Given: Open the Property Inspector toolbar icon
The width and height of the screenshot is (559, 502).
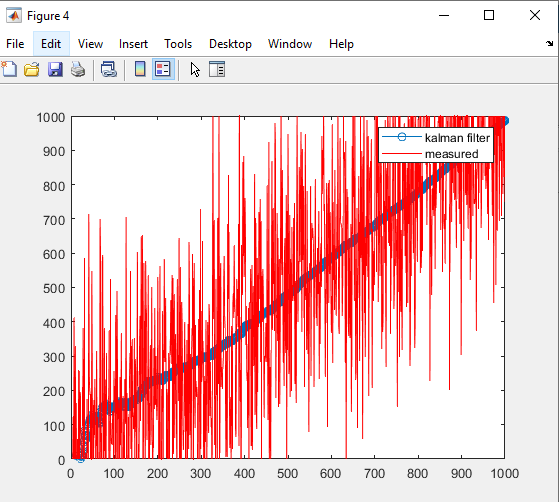Looking at the screenshot, I should pos(217,69).
